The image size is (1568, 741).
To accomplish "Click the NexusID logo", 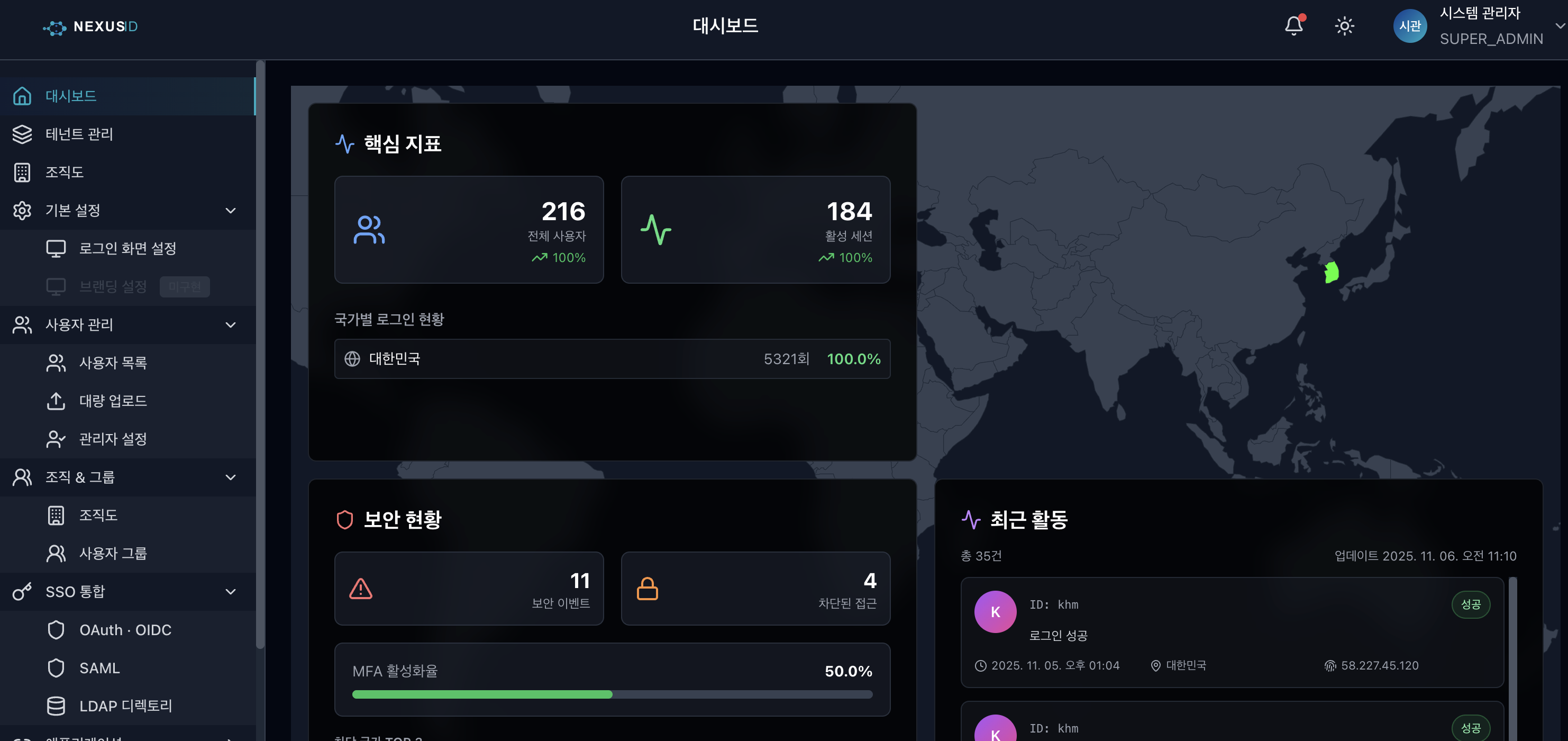I will point(90,27).
